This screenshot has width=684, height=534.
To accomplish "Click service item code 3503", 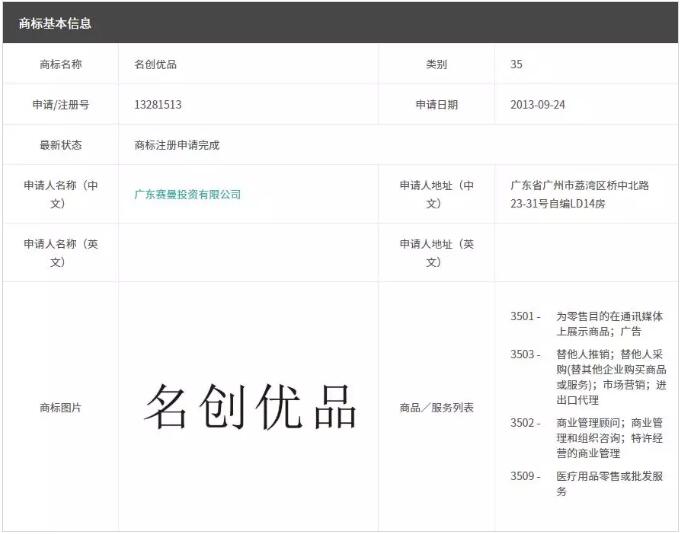I will [525, 354].
